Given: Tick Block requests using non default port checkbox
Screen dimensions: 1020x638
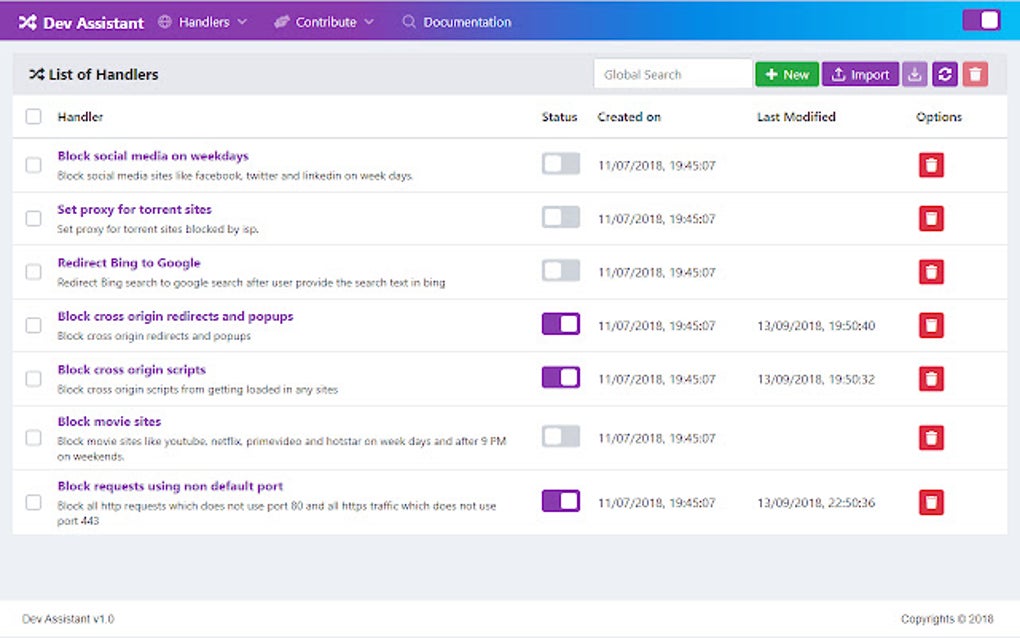Looking at the screenshot, I should pyautogui.click(x=33, y=502).
